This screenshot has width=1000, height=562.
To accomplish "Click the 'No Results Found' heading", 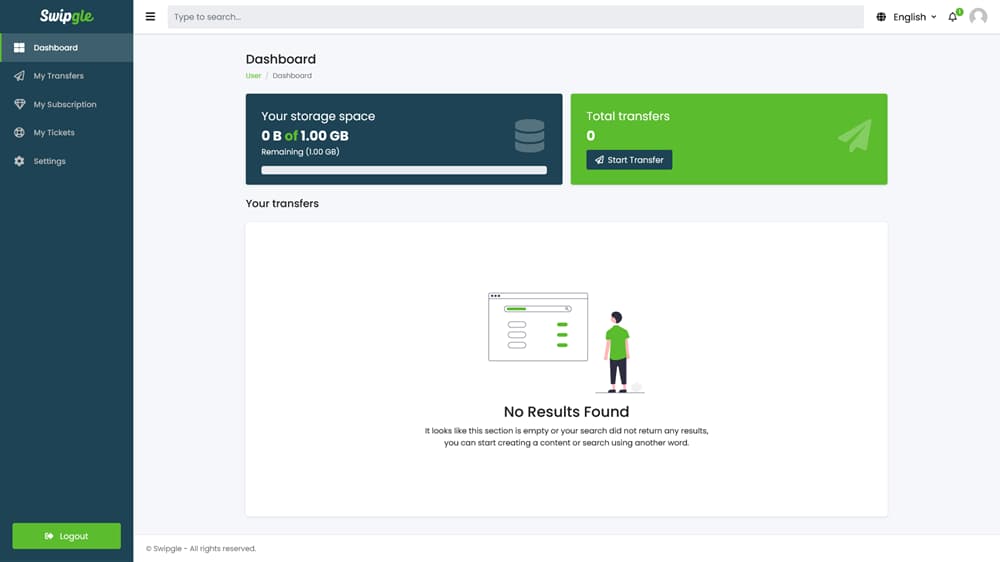I will click(x=566, y=411).
